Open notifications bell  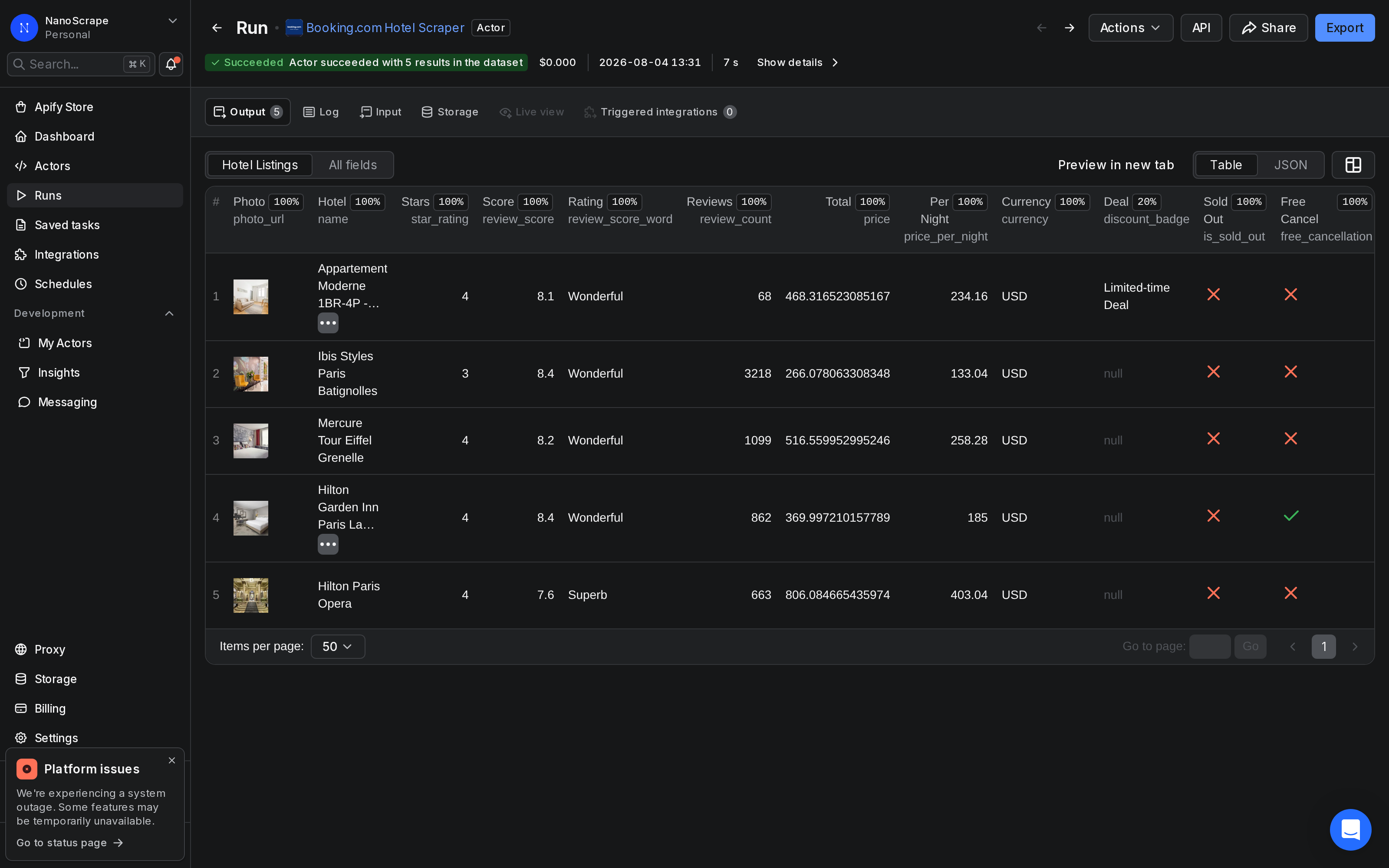click(171, 64)
